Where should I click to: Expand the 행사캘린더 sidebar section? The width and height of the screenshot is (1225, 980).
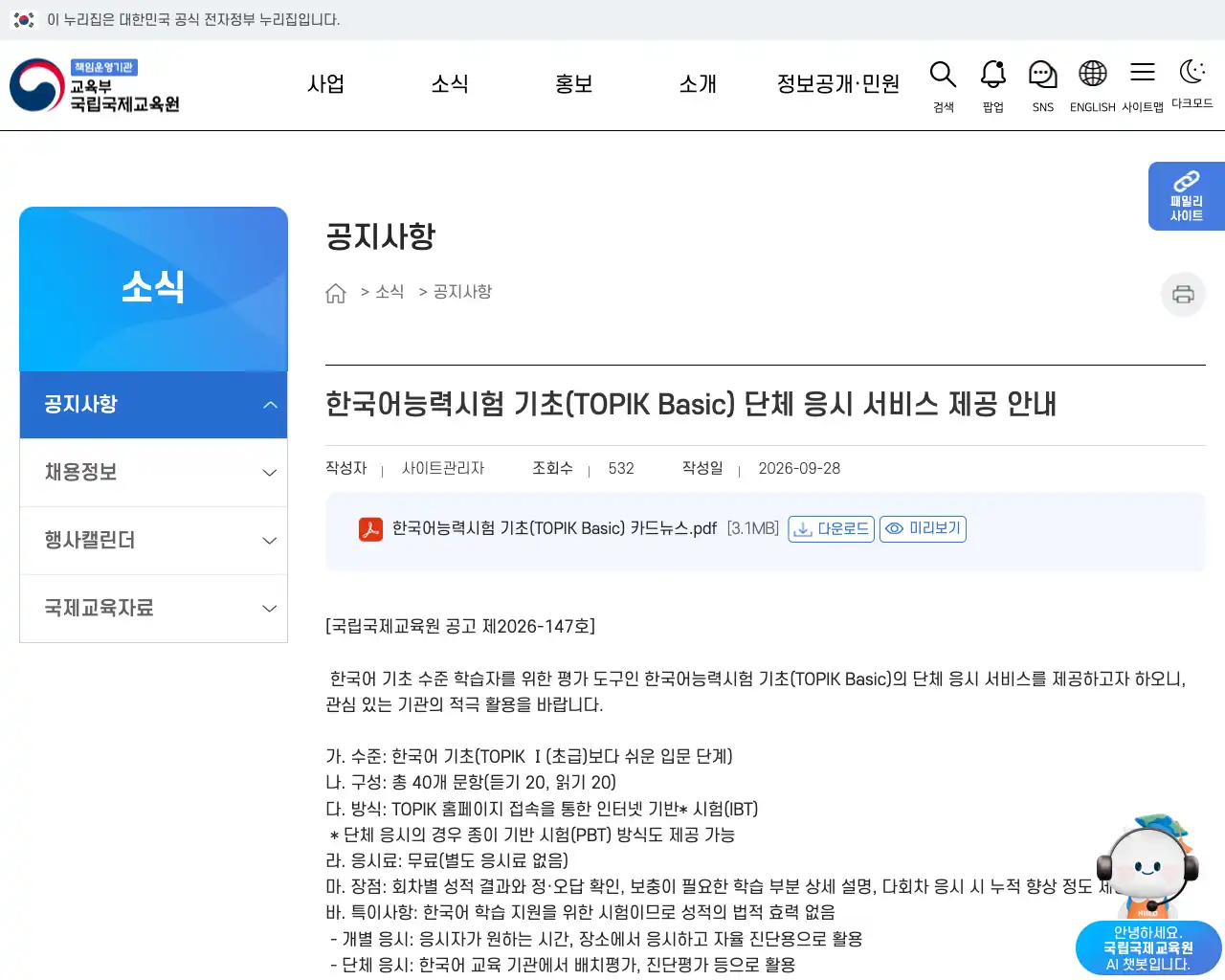(x=154, y=541)
